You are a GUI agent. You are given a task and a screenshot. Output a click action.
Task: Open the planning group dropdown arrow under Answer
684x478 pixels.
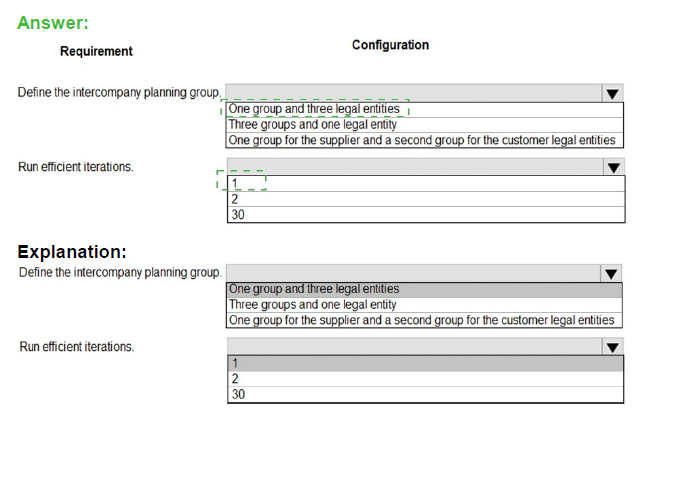click(612, 93)
